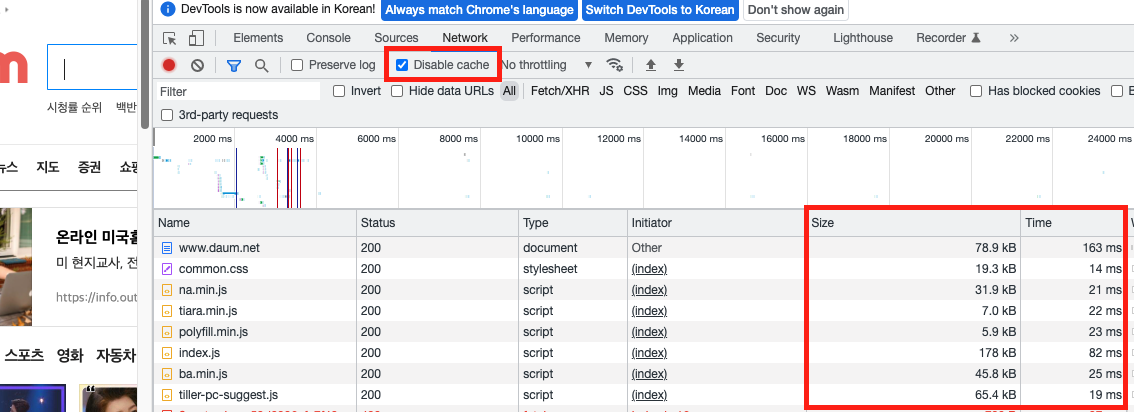The width and height of the screenshot is (1134, 412).
Task: Filter requests by Fetch/XHR
Action: [560, 91]
